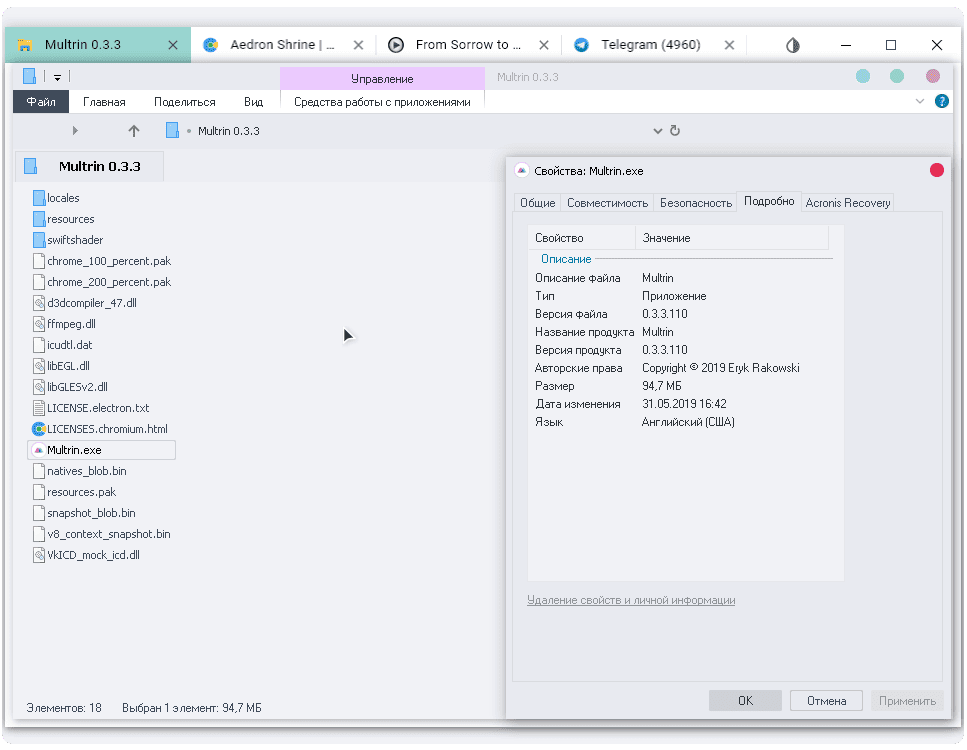Click the up-arrow parent folder icon

coord(134,131)
